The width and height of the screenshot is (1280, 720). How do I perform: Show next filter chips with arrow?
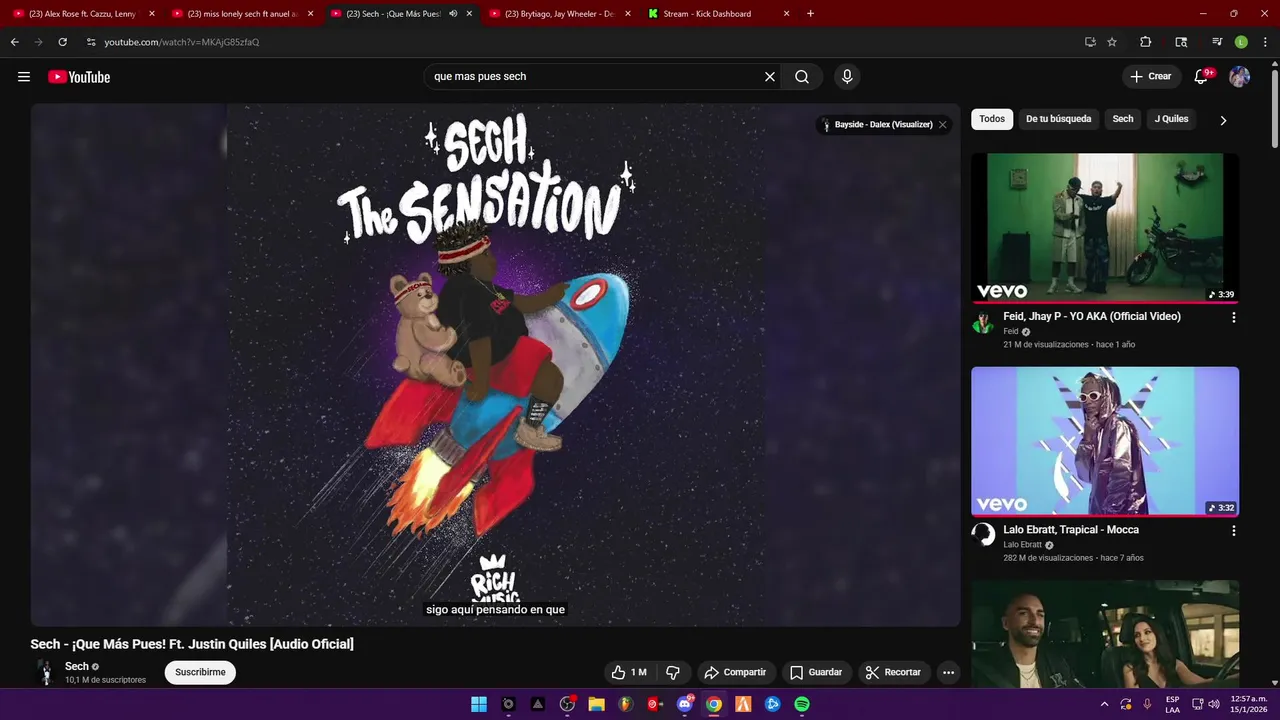pos(1223,120)
